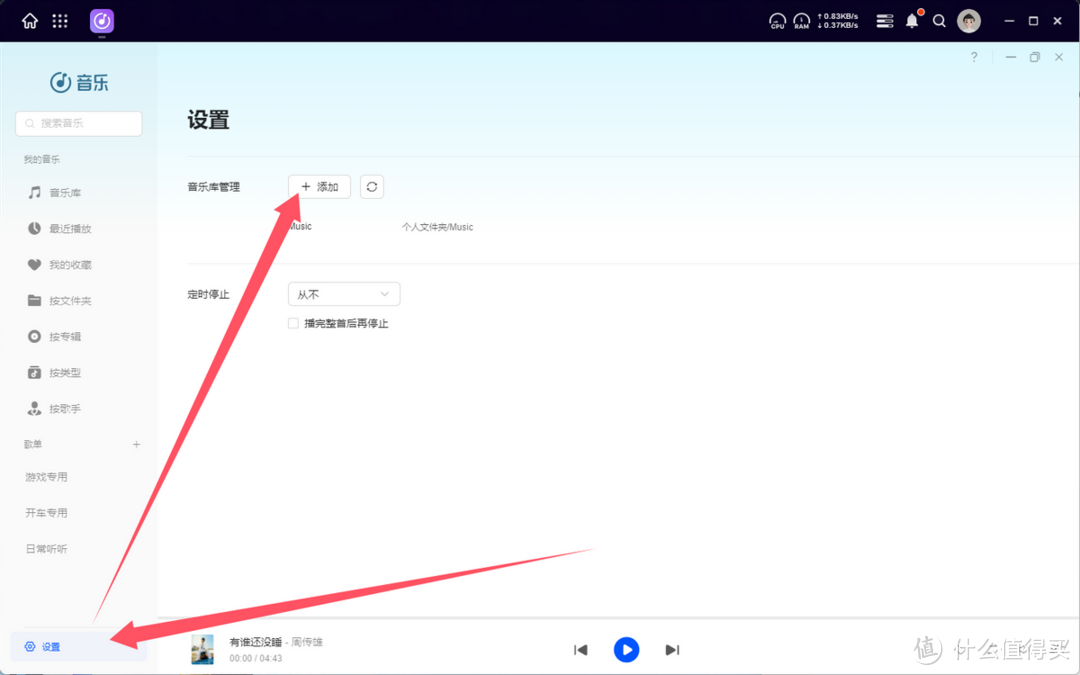Viewport: 1080px width, 675px height.
Task: Enable the 播完整首后再停止 checkbox
Action: 293,323
